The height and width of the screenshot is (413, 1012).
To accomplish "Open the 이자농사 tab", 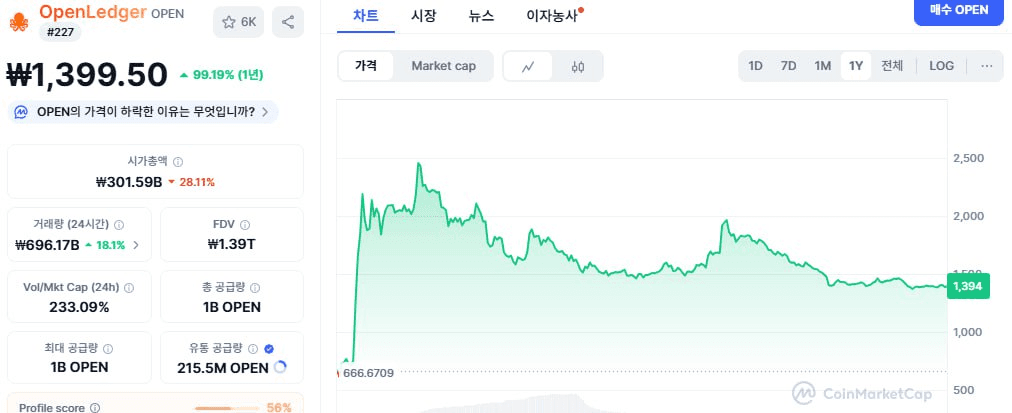I will (x=552, y=16).
